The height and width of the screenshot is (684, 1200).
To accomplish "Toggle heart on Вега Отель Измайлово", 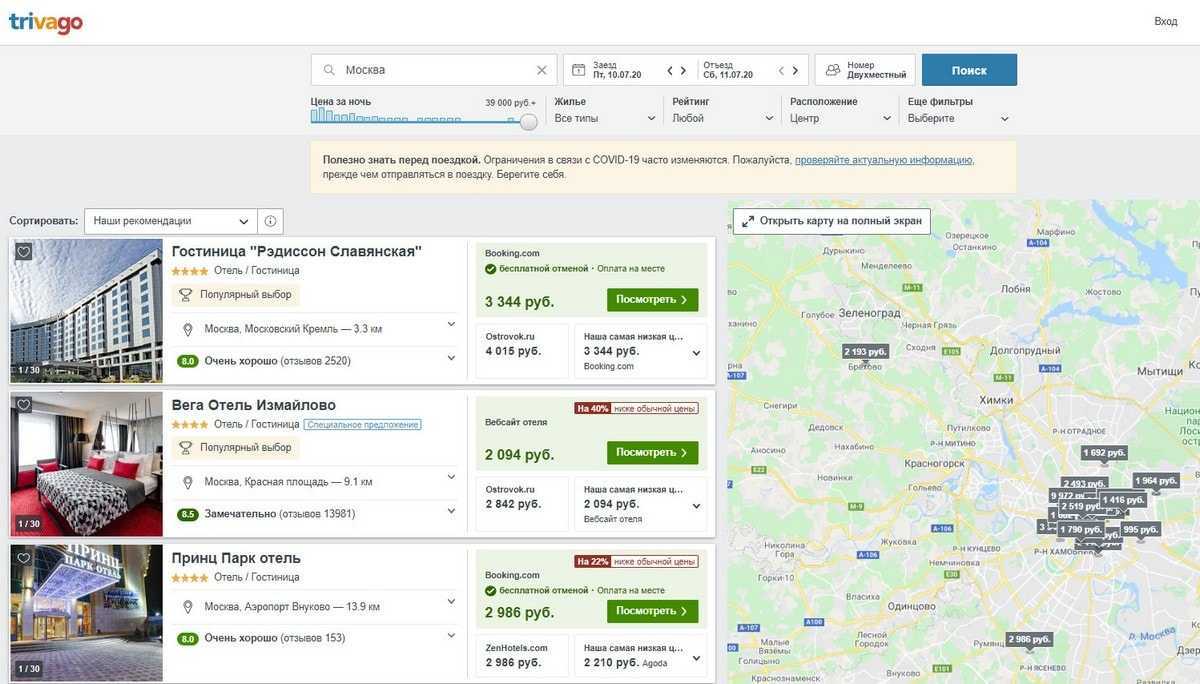I will [x=24, y=405].
